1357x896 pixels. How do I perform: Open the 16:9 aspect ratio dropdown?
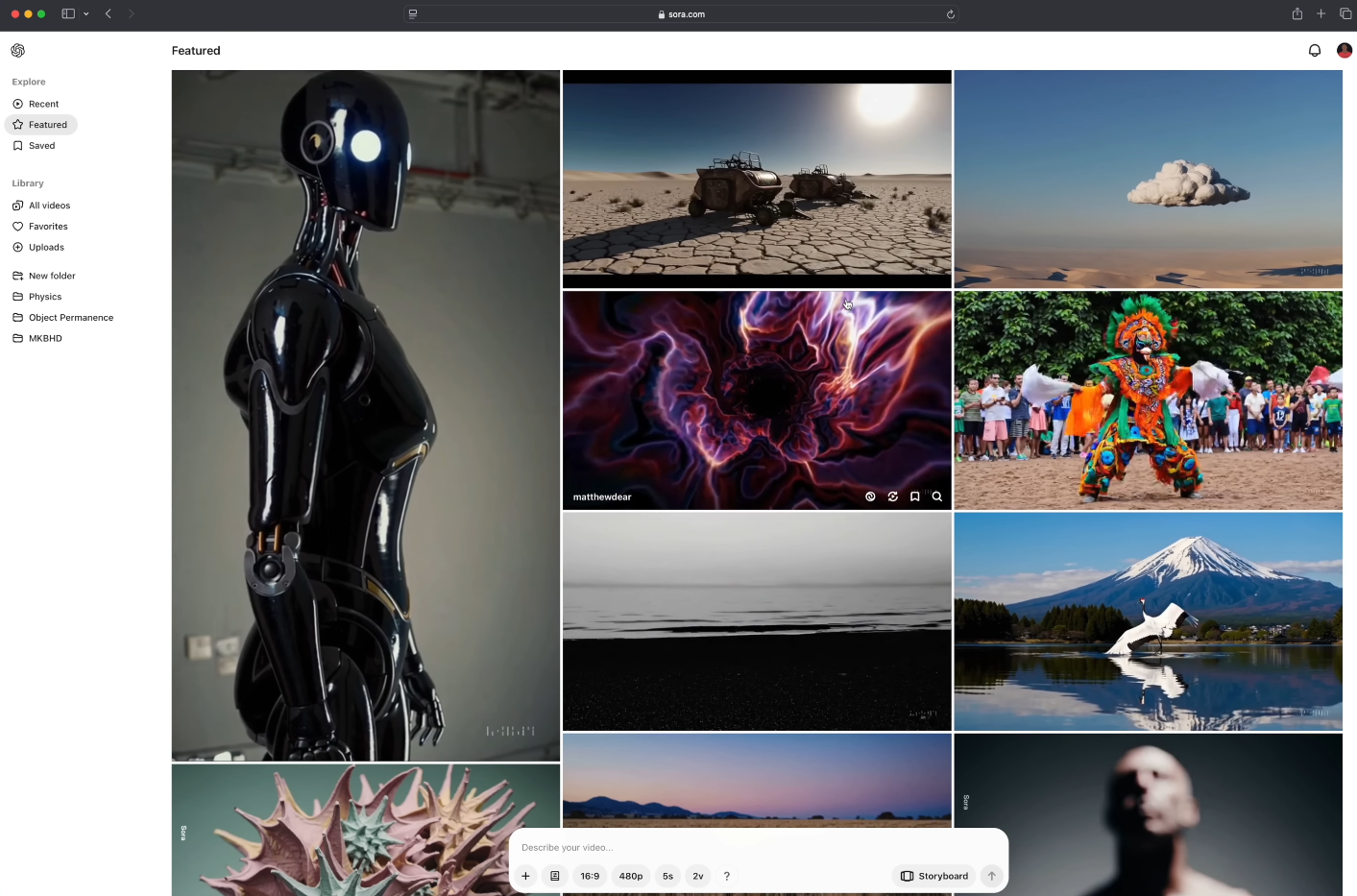[x=590, y=876]
